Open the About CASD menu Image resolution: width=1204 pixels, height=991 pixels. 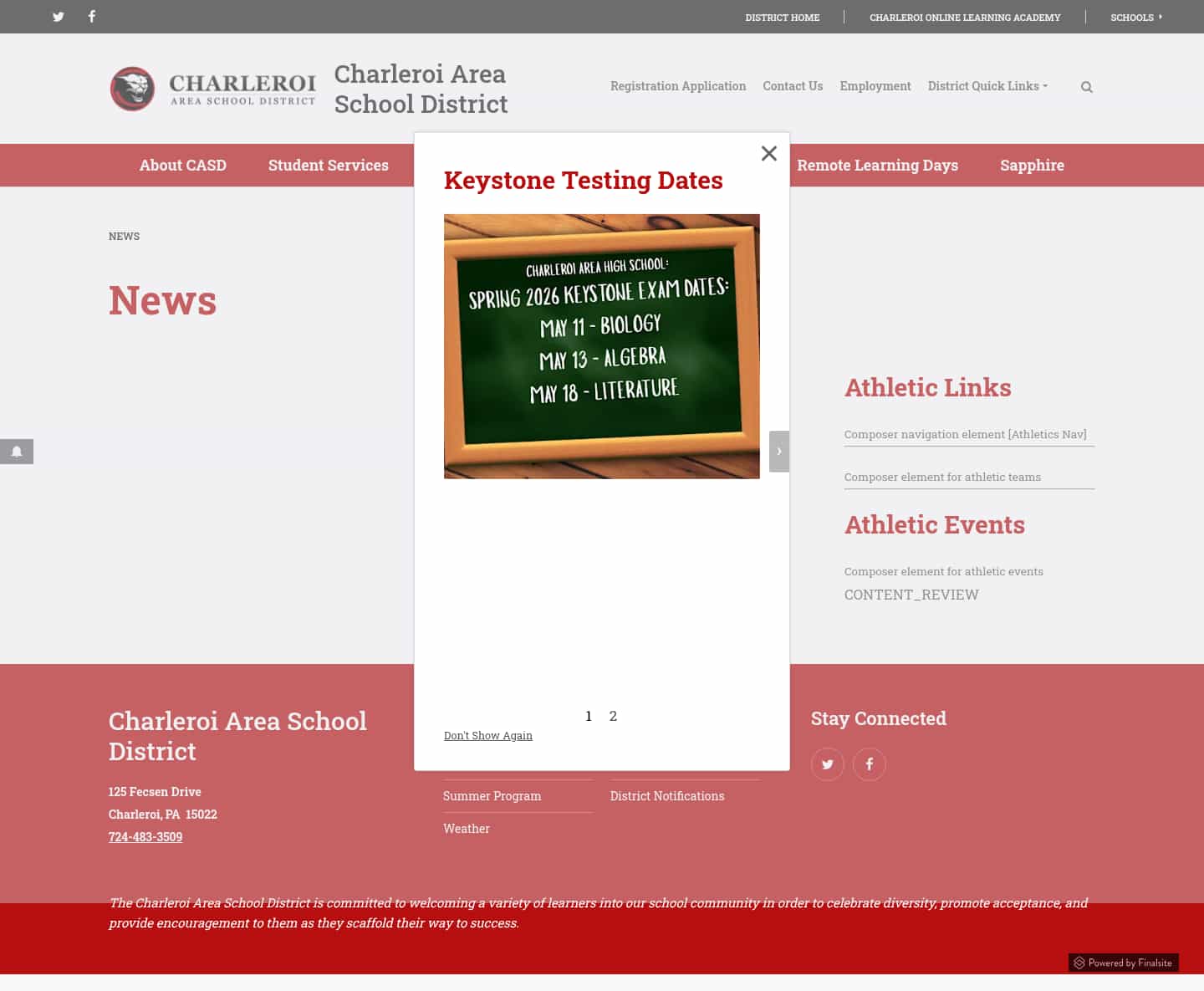coord(183,165)
